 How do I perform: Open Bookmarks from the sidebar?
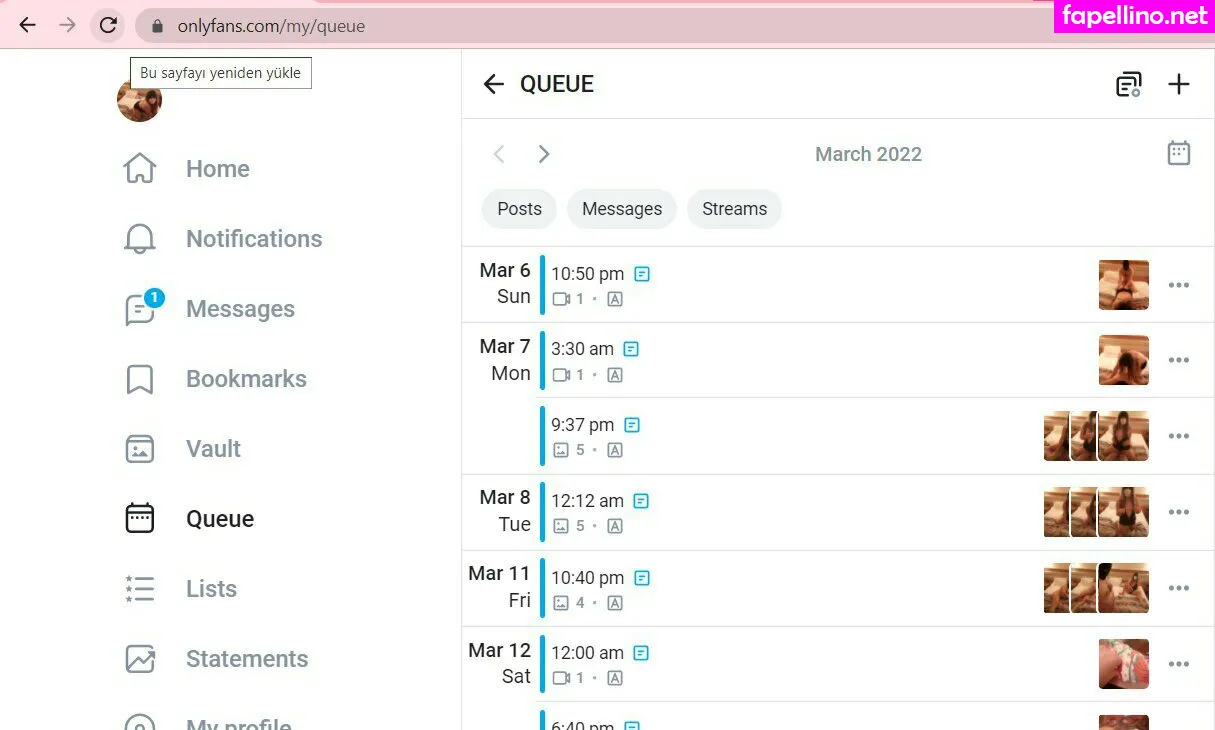point(215,379)
